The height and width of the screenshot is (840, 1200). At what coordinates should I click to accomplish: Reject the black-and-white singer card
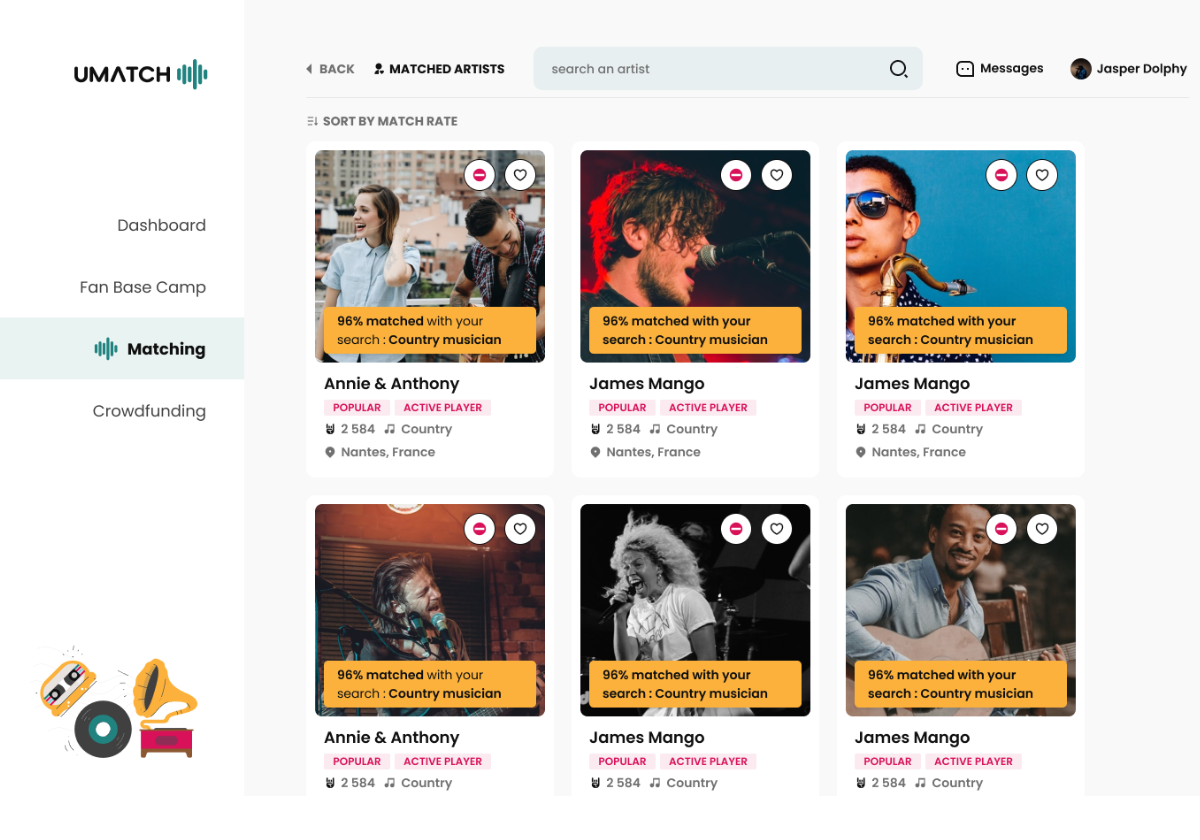click(x=736, y=529)
